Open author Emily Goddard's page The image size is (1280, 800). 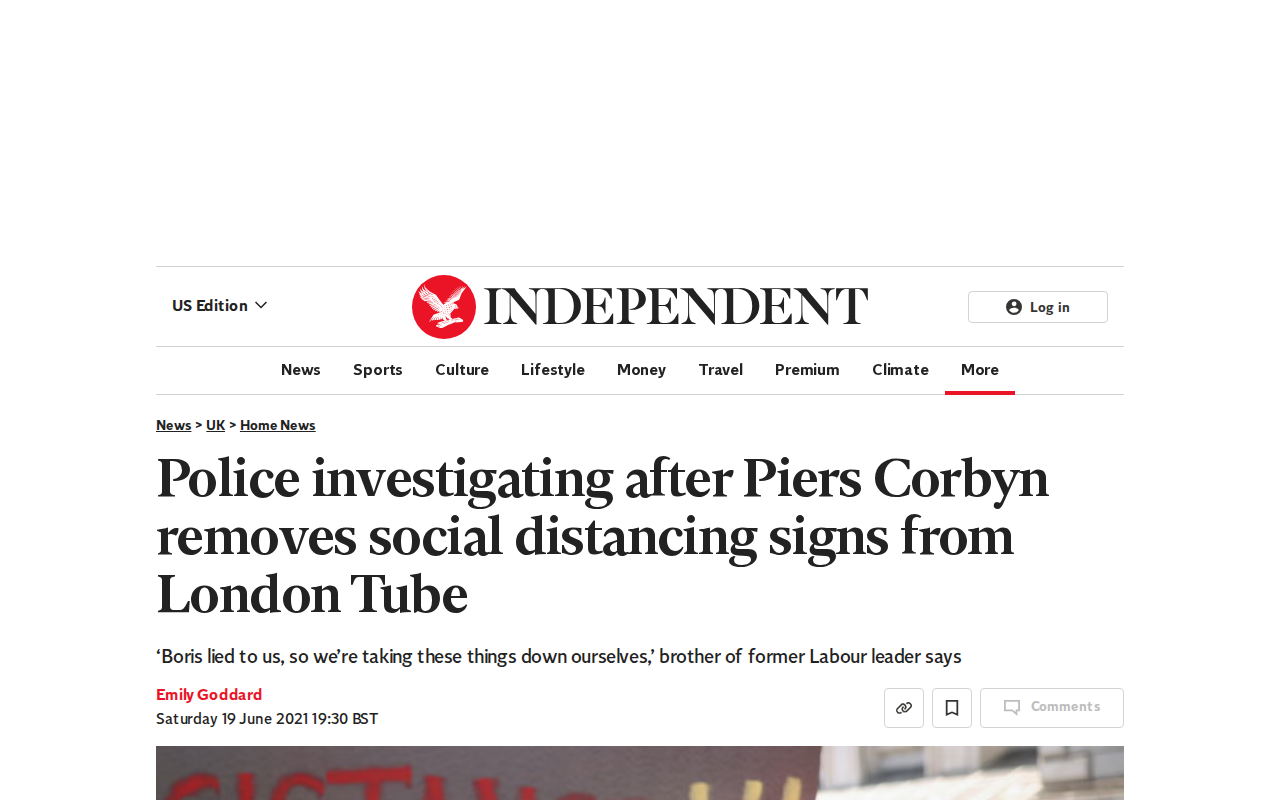[209, 695]
